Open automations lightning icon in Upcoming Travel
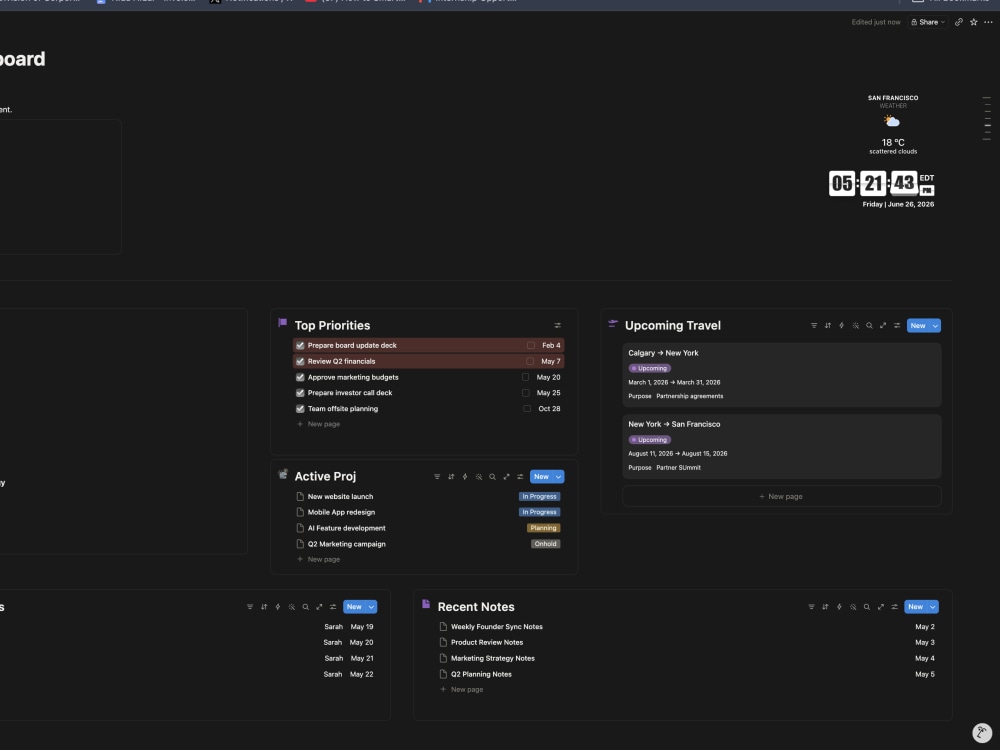Image resolution: width=1000 pixels, height=750 pixels. [x=841, y=325]
